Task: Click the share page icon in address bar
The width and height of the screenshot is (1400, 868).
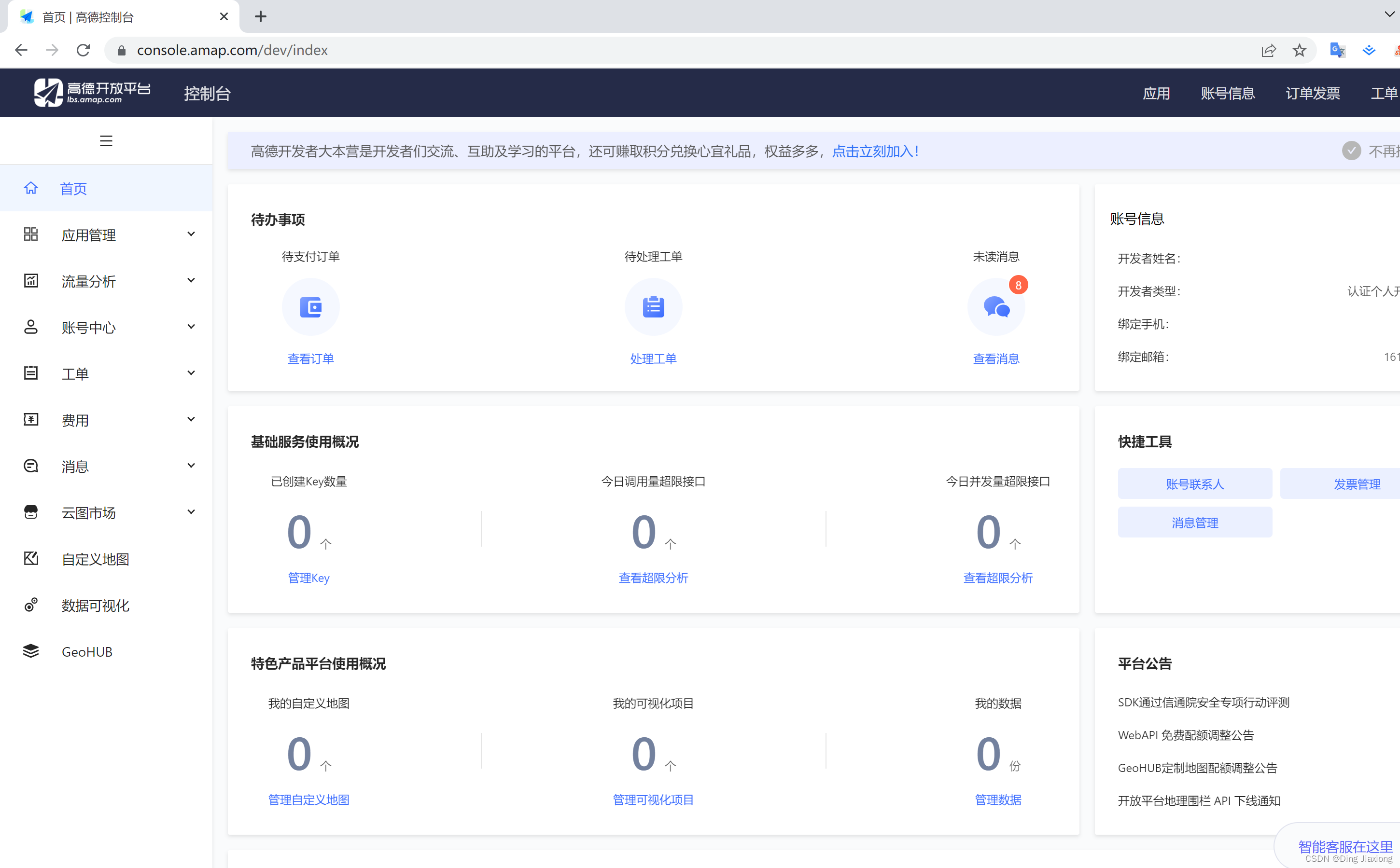Action: (1269, 50)
